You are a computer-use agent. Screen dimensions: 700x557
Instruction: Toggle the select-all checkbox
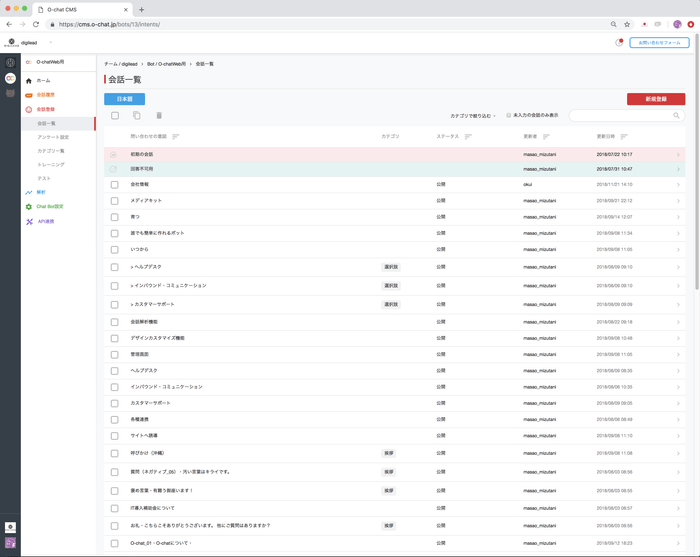[115, 116]
